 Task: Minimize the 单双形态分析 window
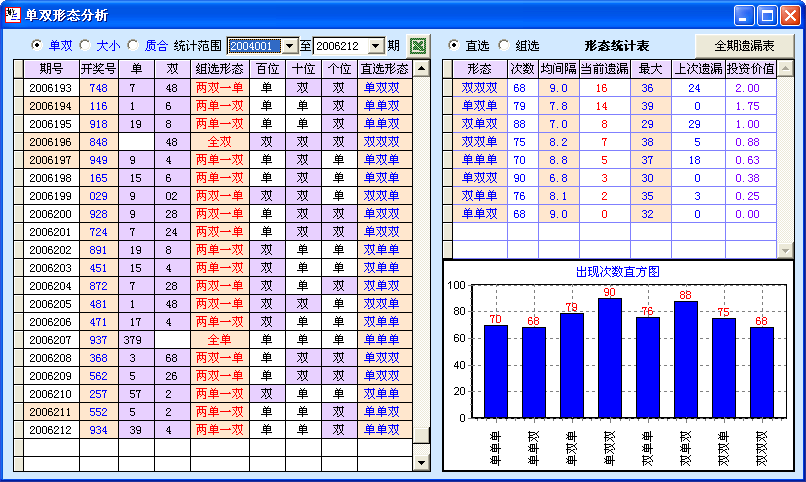pyautogui.click(x=744, y=15)
